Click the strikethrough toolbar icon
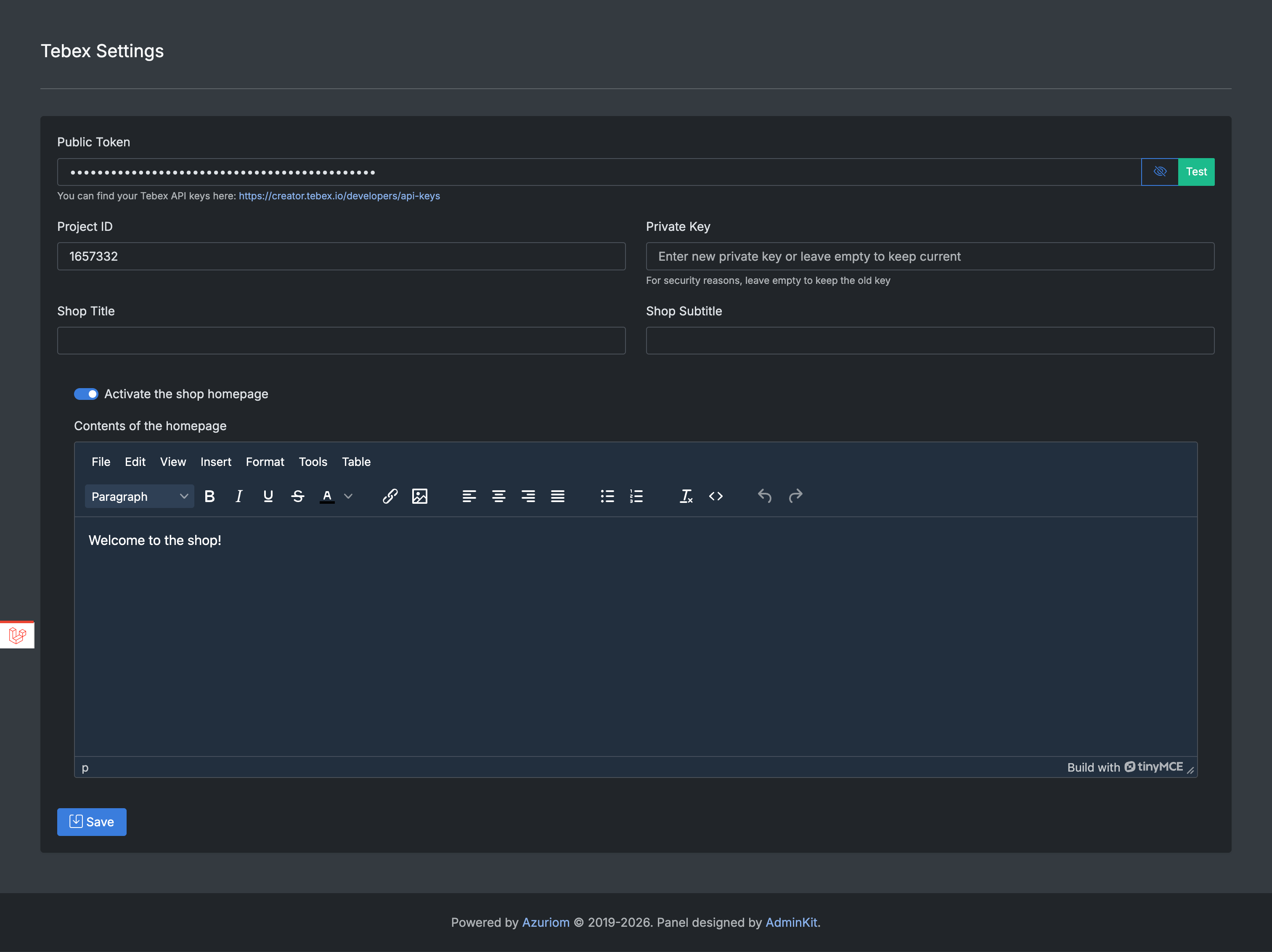 coord(297,496)
